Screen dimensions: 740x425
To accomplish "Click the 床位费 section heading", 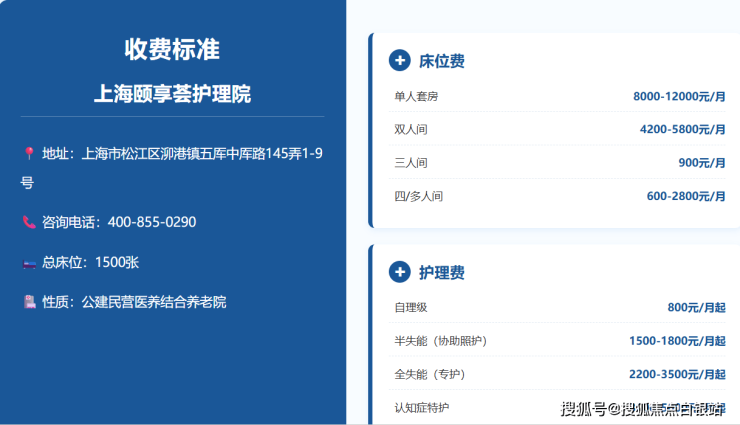I will click(442, 61).
